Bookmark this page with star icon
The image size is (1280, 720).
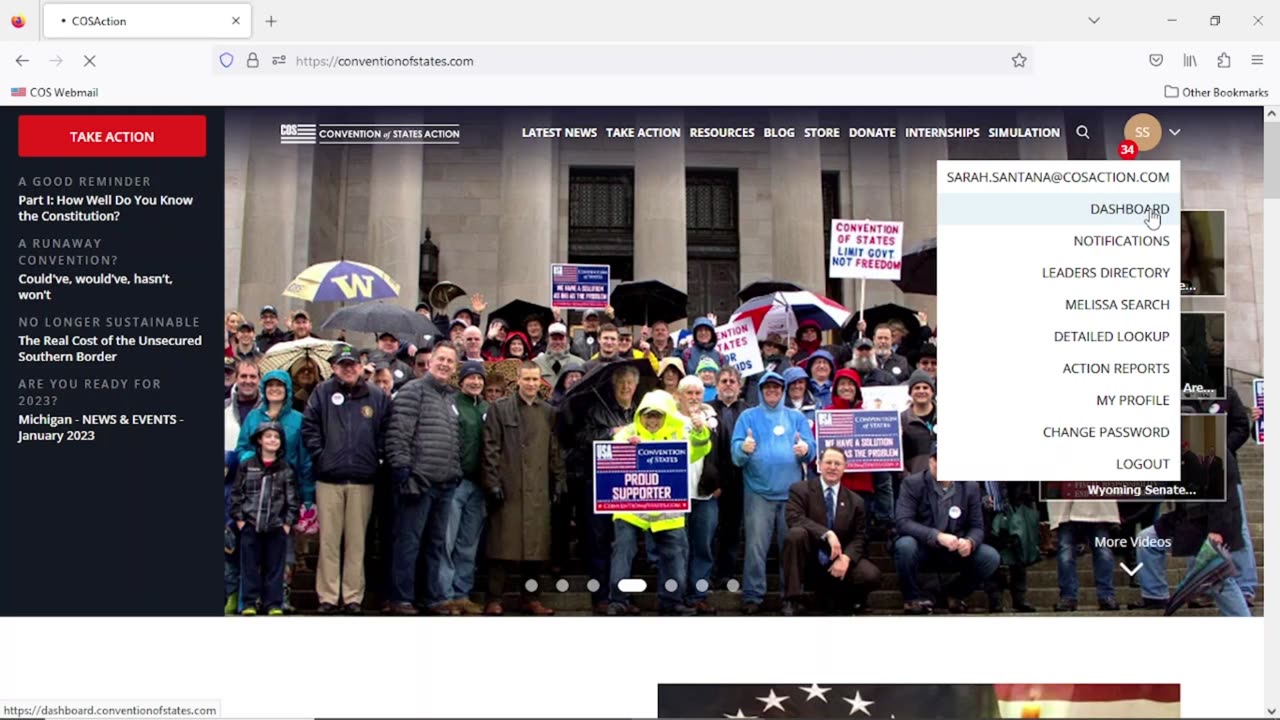click(x=1019, y=61)
